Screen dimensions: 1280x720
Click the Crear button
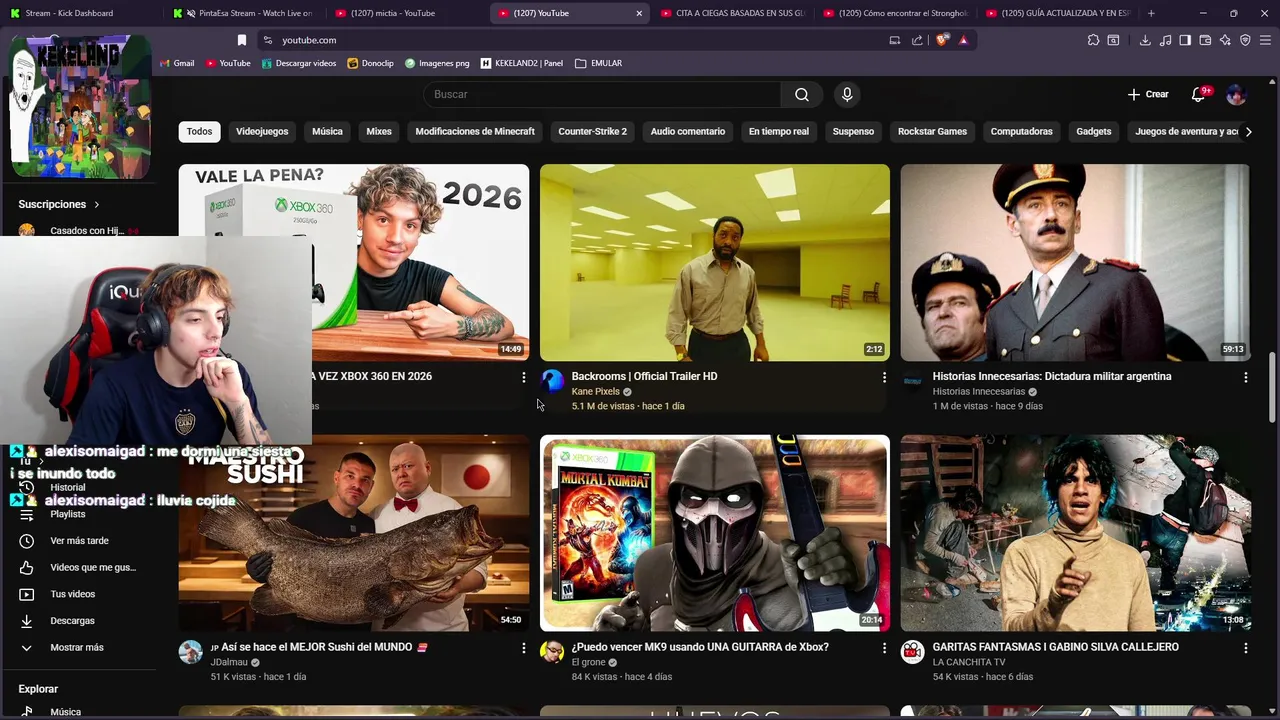click(x=1148, y=94)
